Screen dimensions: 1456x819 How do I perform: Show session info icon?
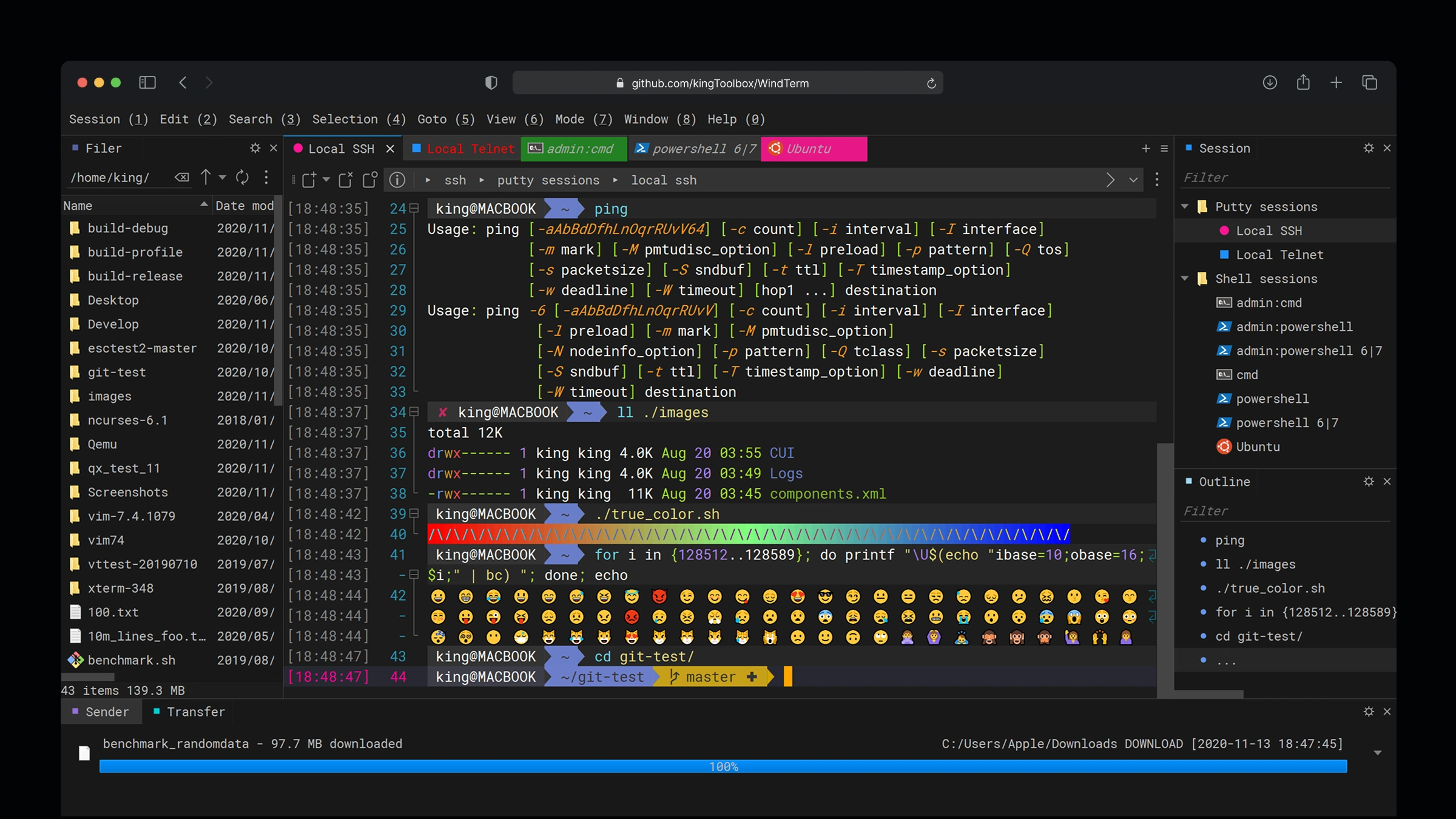(x=397, y=180)
